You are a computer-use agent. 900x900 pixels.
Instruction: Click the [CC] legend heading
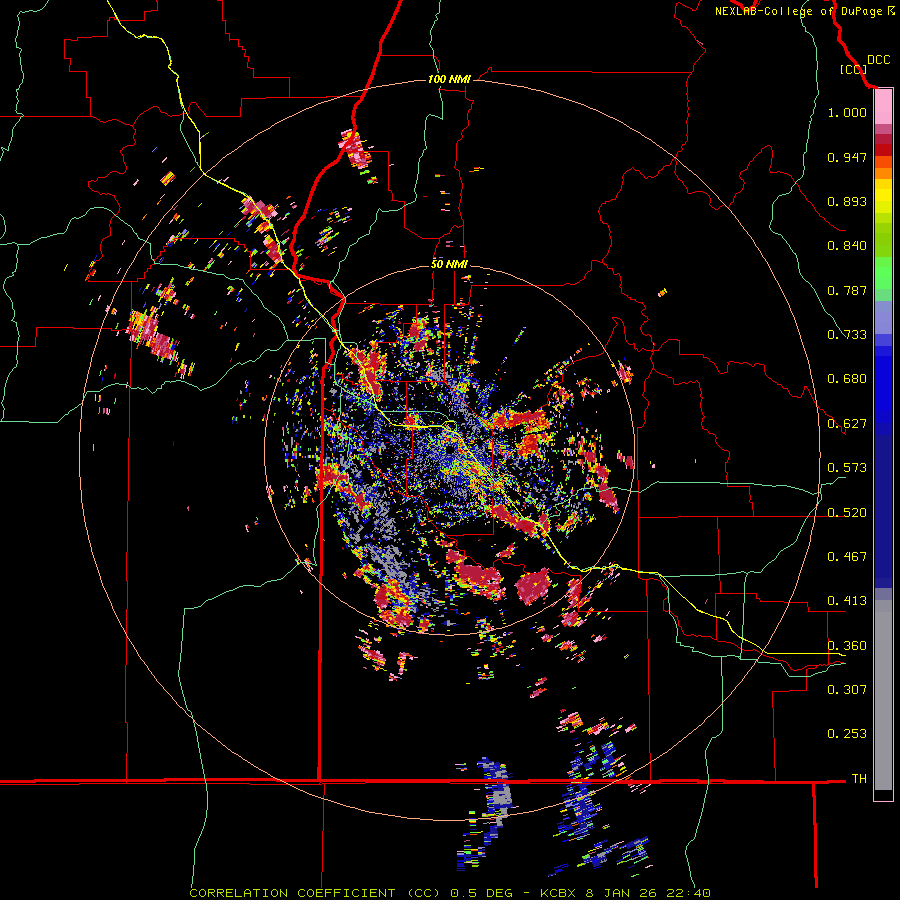853,69
